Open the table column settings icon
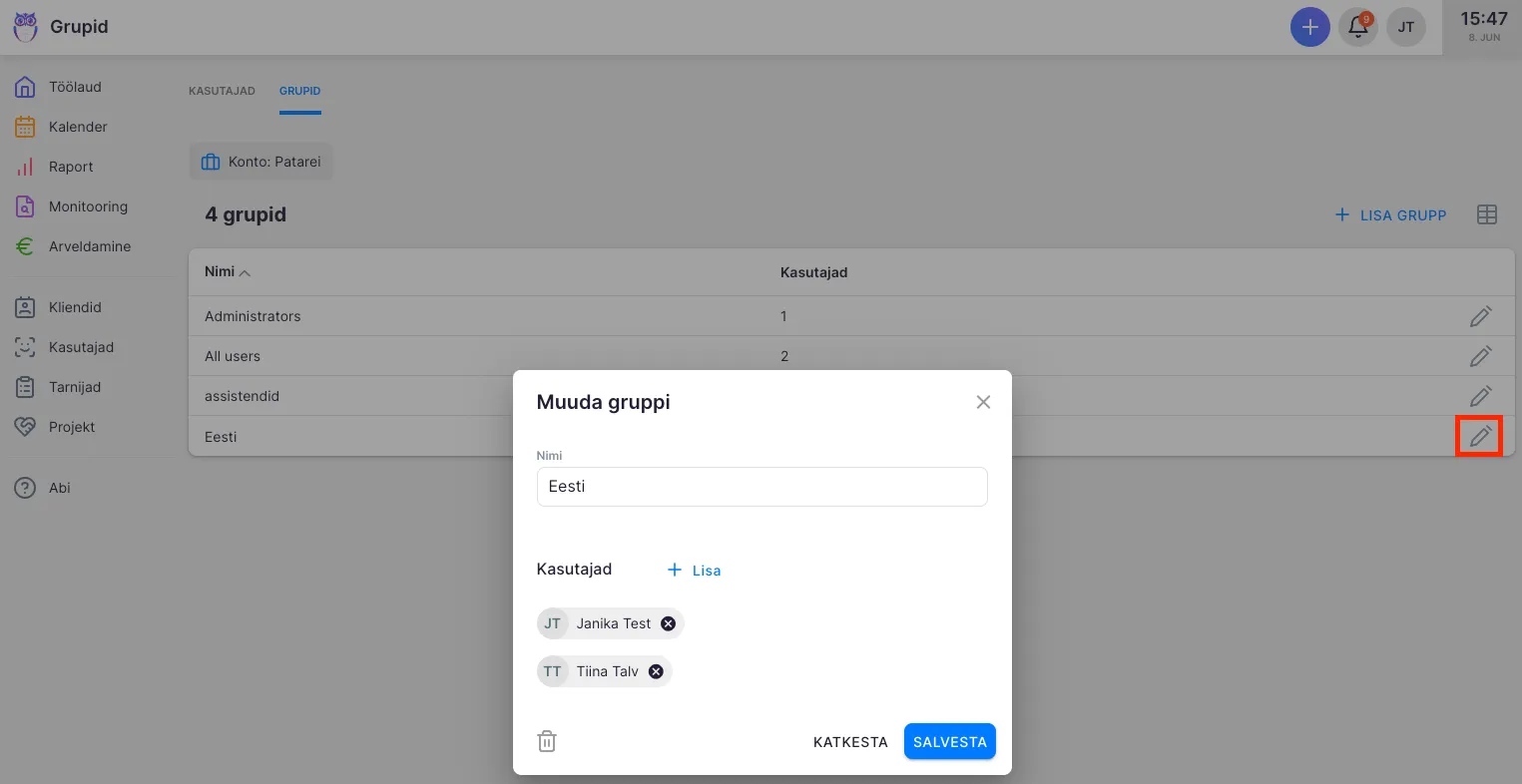Viewport: 1522px width, 784px height. (1487, 214)
